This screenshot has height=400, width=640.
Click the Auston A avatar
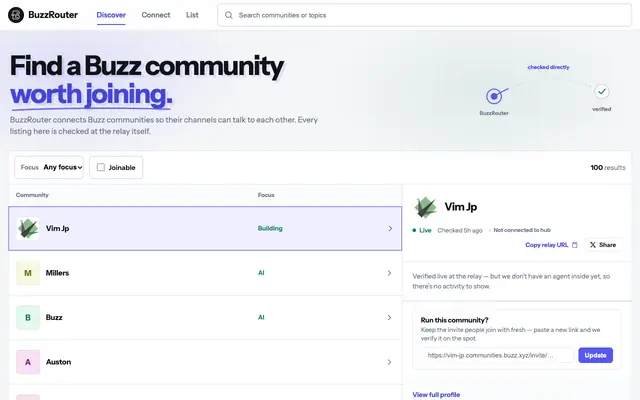point(28,362)
